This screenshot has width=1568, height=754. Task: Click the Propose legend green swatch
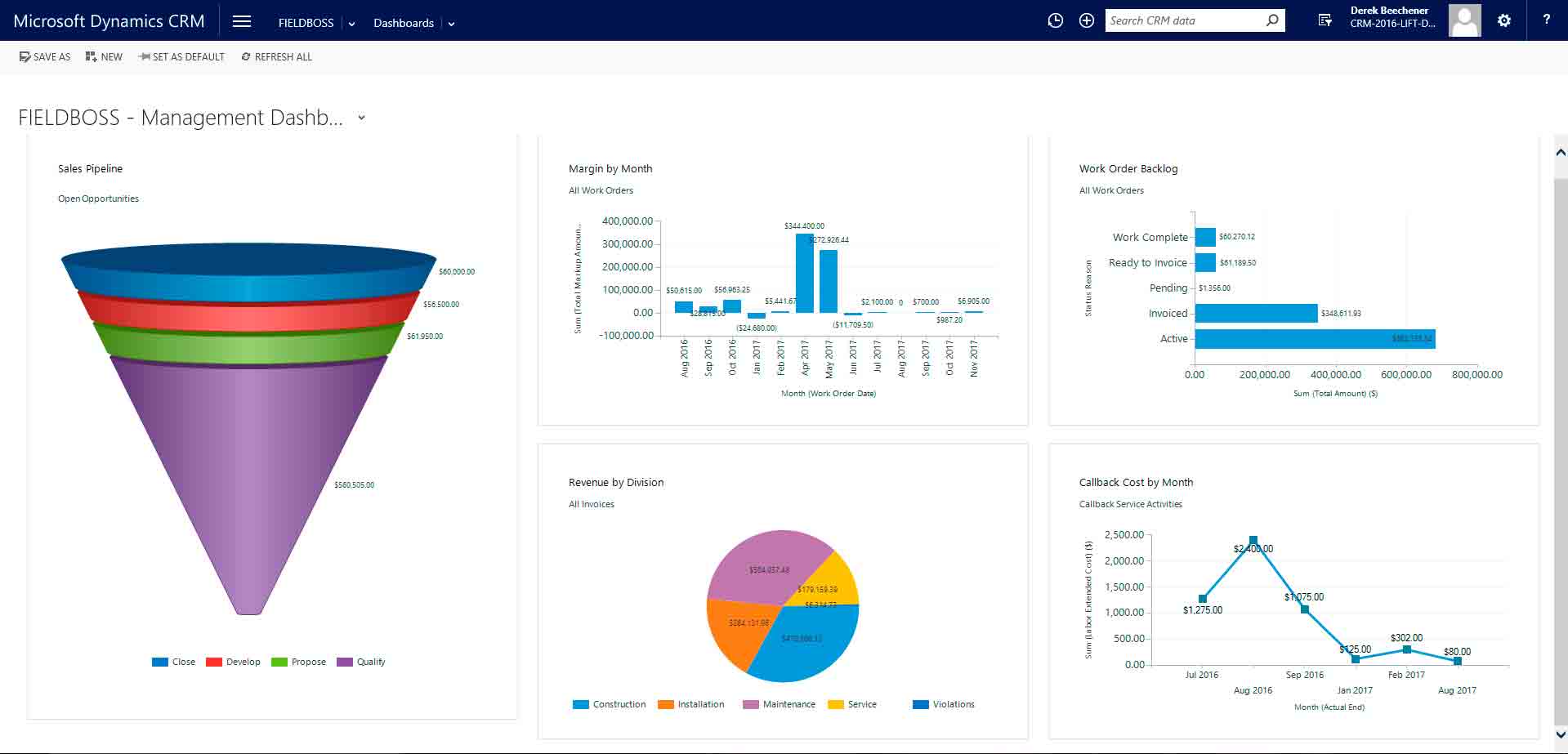(x=279, y=663)
